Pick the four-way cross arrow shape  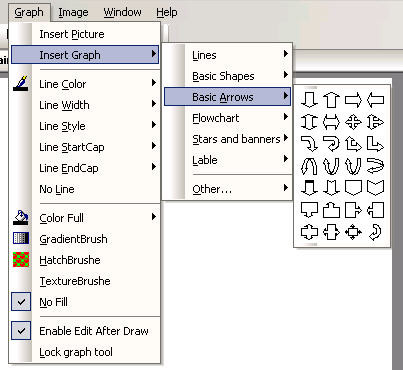[x=353, y=122]
